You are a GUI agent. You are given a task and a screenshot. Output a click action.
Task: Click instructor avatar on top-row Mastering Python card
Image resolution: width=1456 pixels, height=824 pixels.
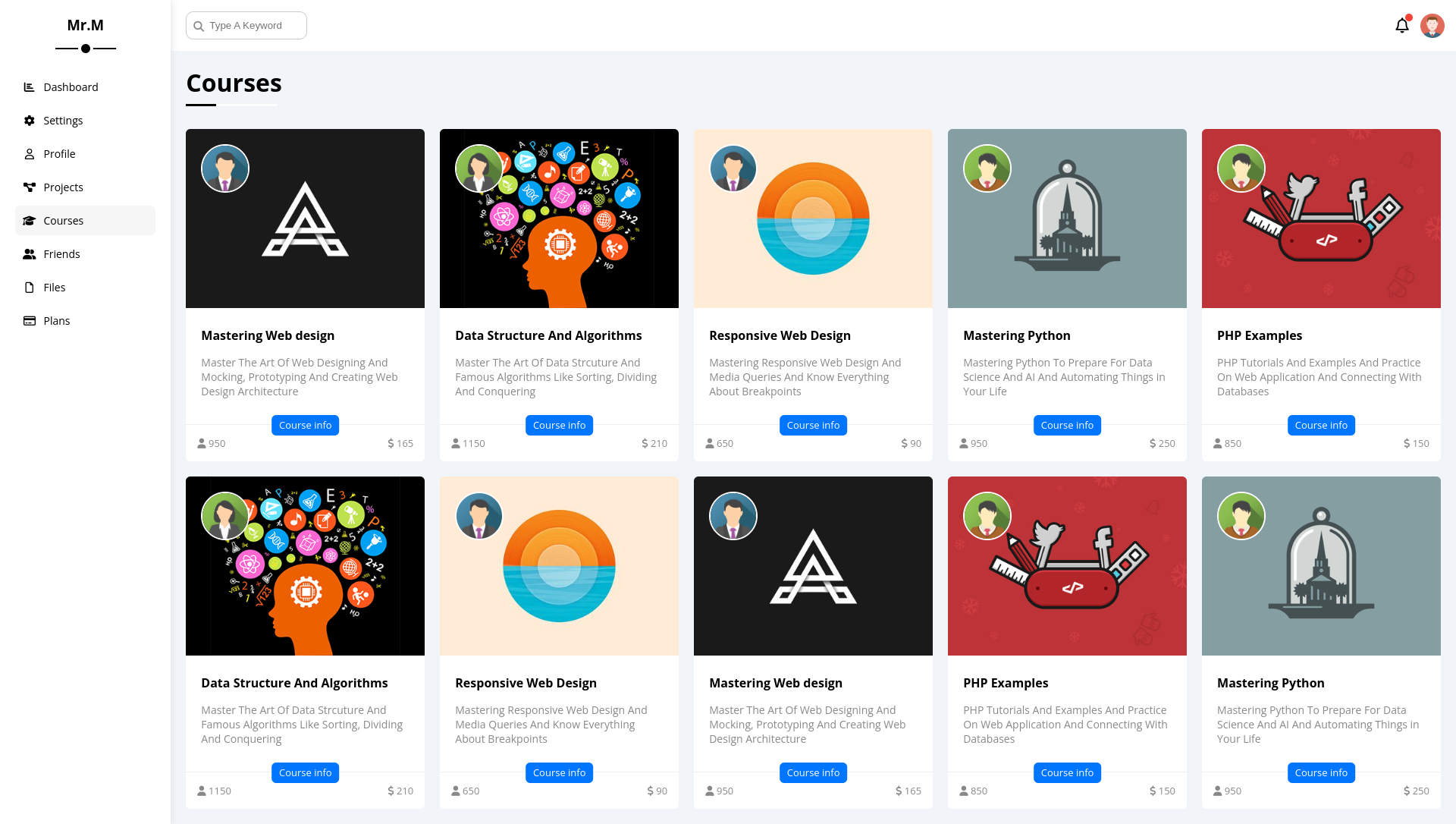point(987,168)
